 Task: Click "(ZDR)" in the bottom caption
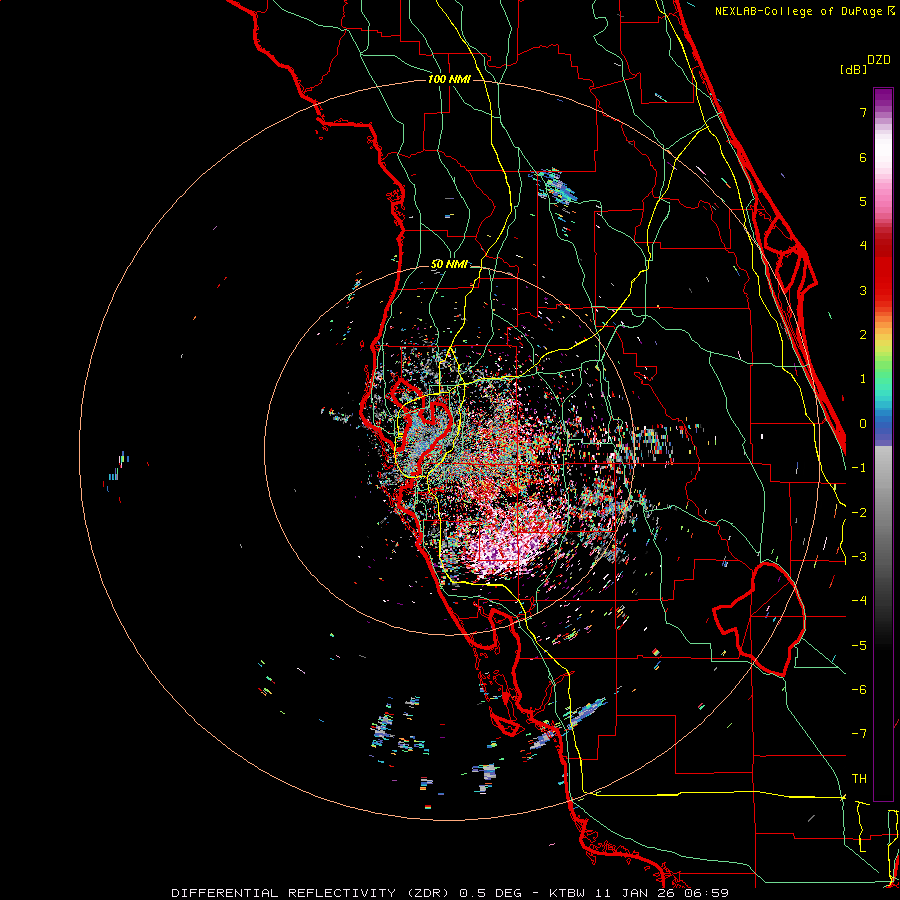pyautogui.click(x=428, y=893)
